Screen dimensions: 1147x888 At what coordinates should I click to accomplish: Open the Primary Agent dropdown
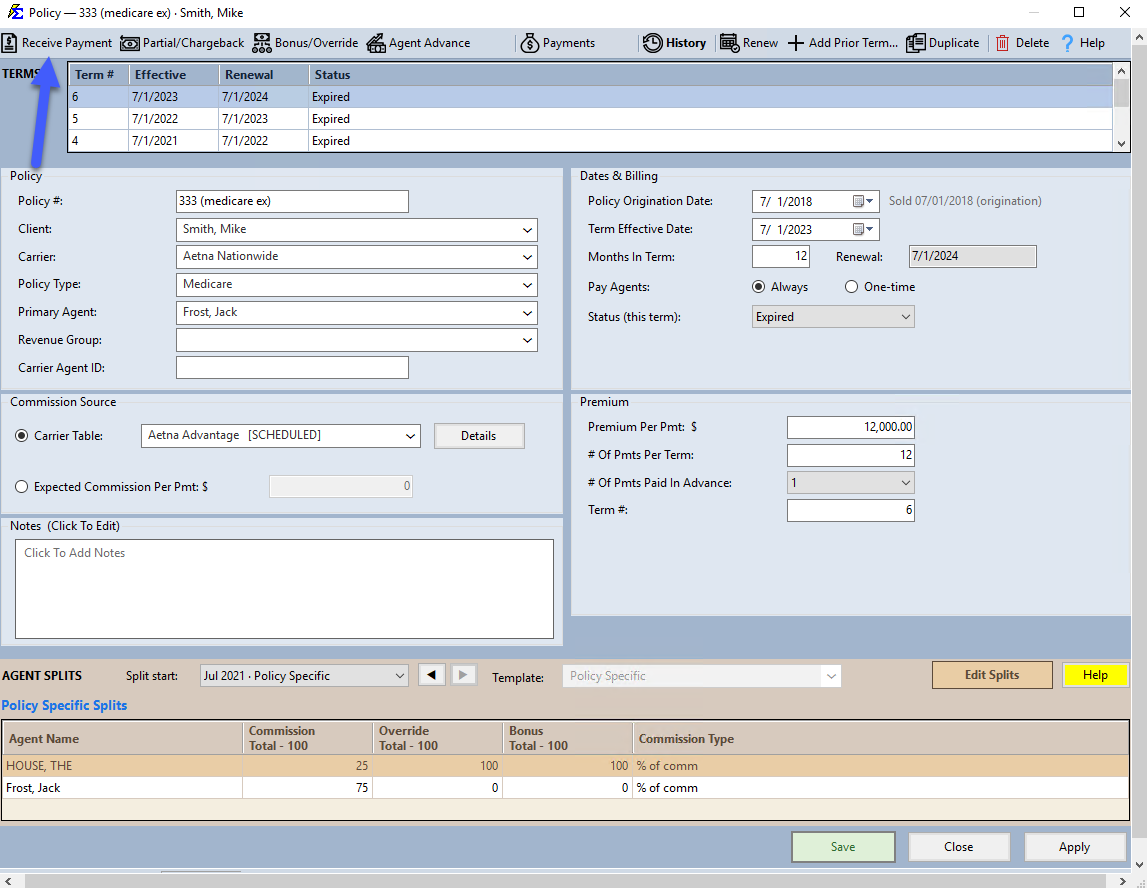point(527,313)
